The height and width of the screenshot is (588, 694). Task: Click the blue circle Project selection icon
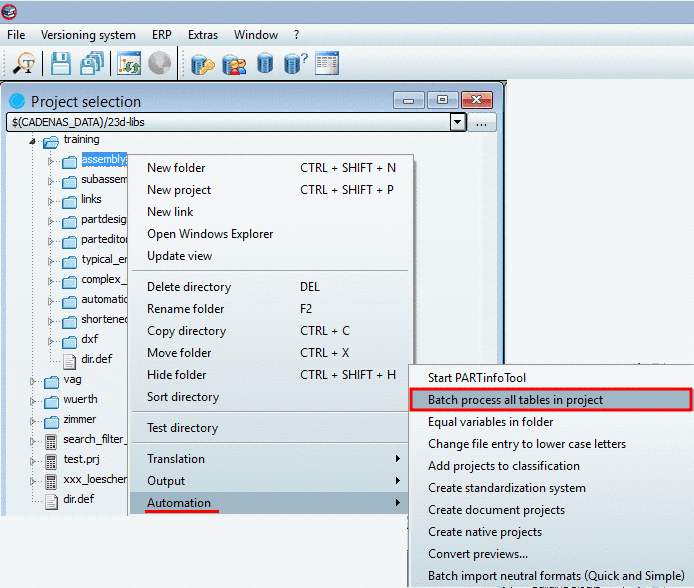point(17,101)
